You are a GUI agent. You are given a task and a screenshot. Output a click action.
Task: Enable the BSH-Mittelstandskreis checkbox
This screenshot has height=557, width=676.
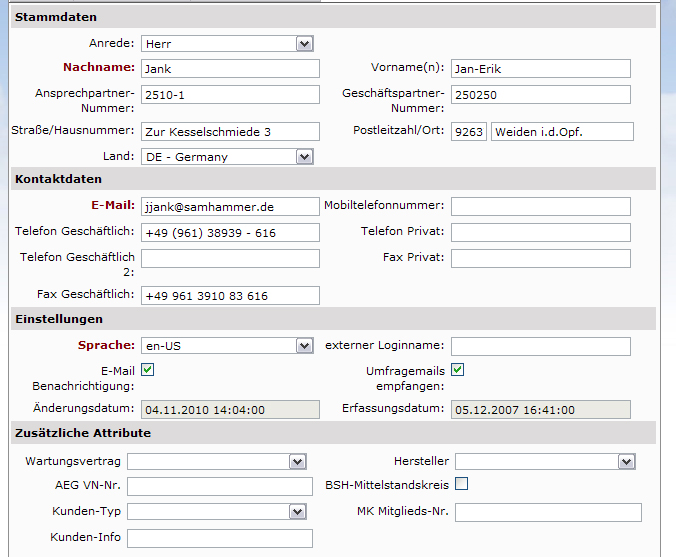[x=461, y=485]
